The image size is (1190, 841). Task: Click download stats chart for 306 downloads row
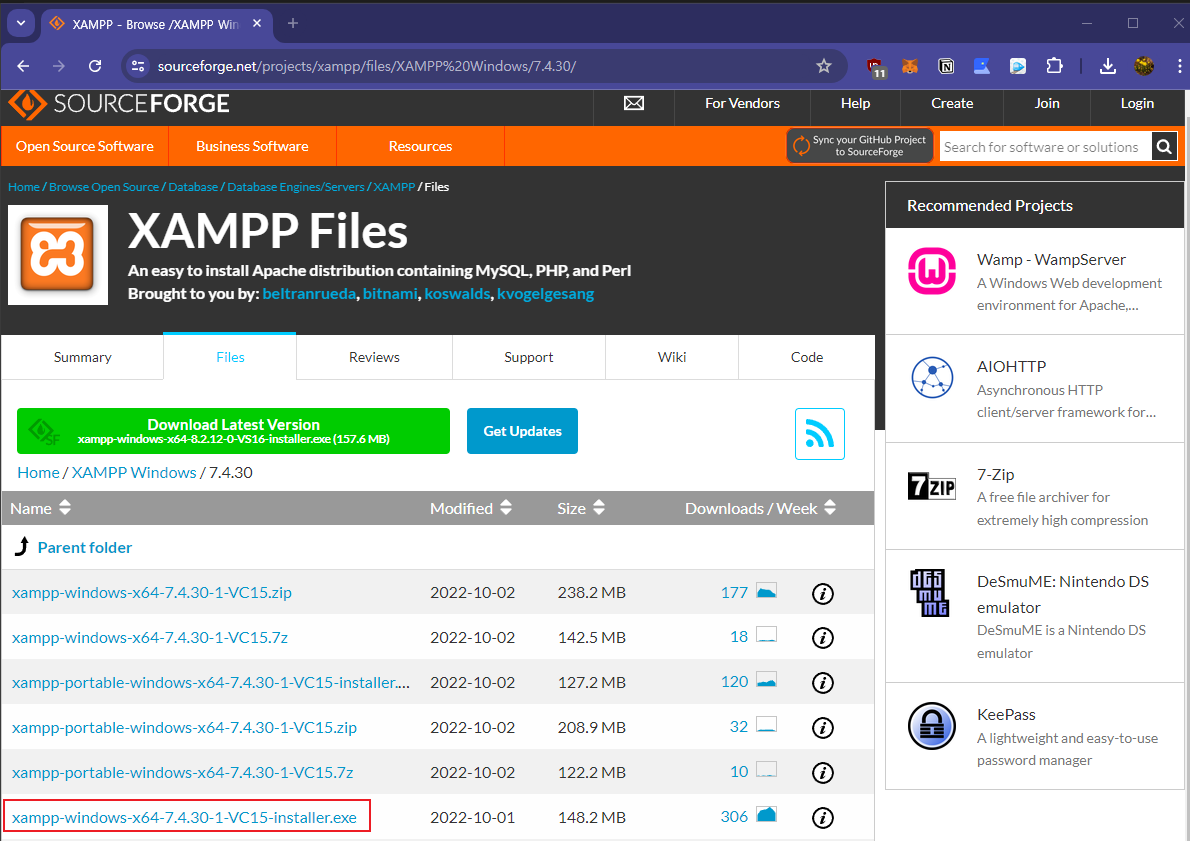pyautogui.click(x=767, y=815)
